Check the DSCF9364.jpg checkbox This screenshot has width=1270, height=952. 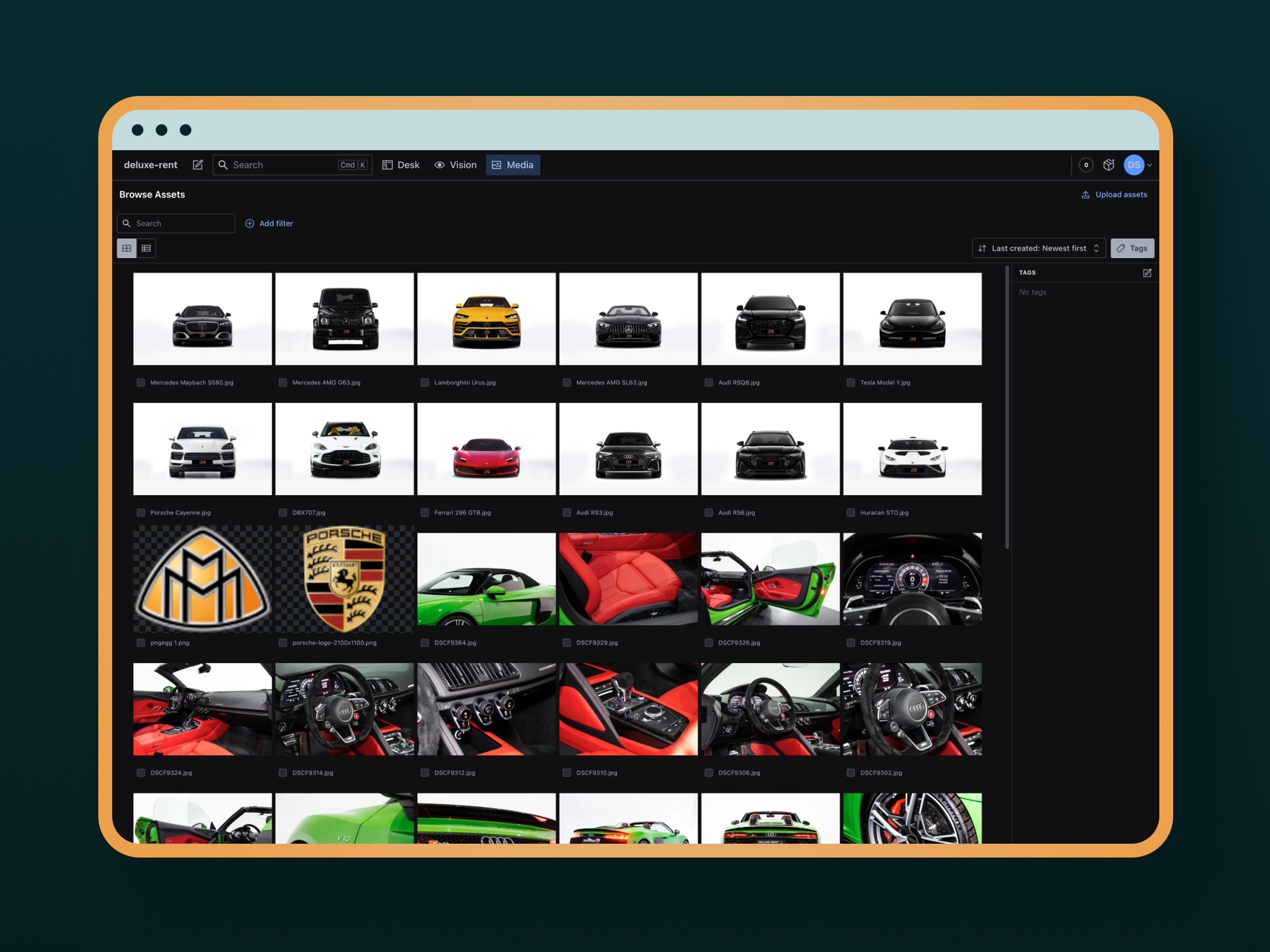click(x=425, y=643)
